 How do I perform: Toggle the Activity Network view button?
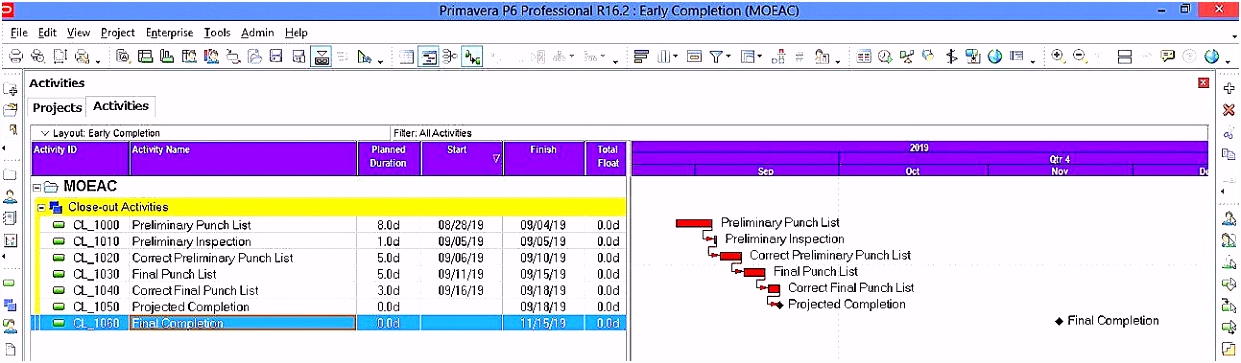(x=449, y=57)
